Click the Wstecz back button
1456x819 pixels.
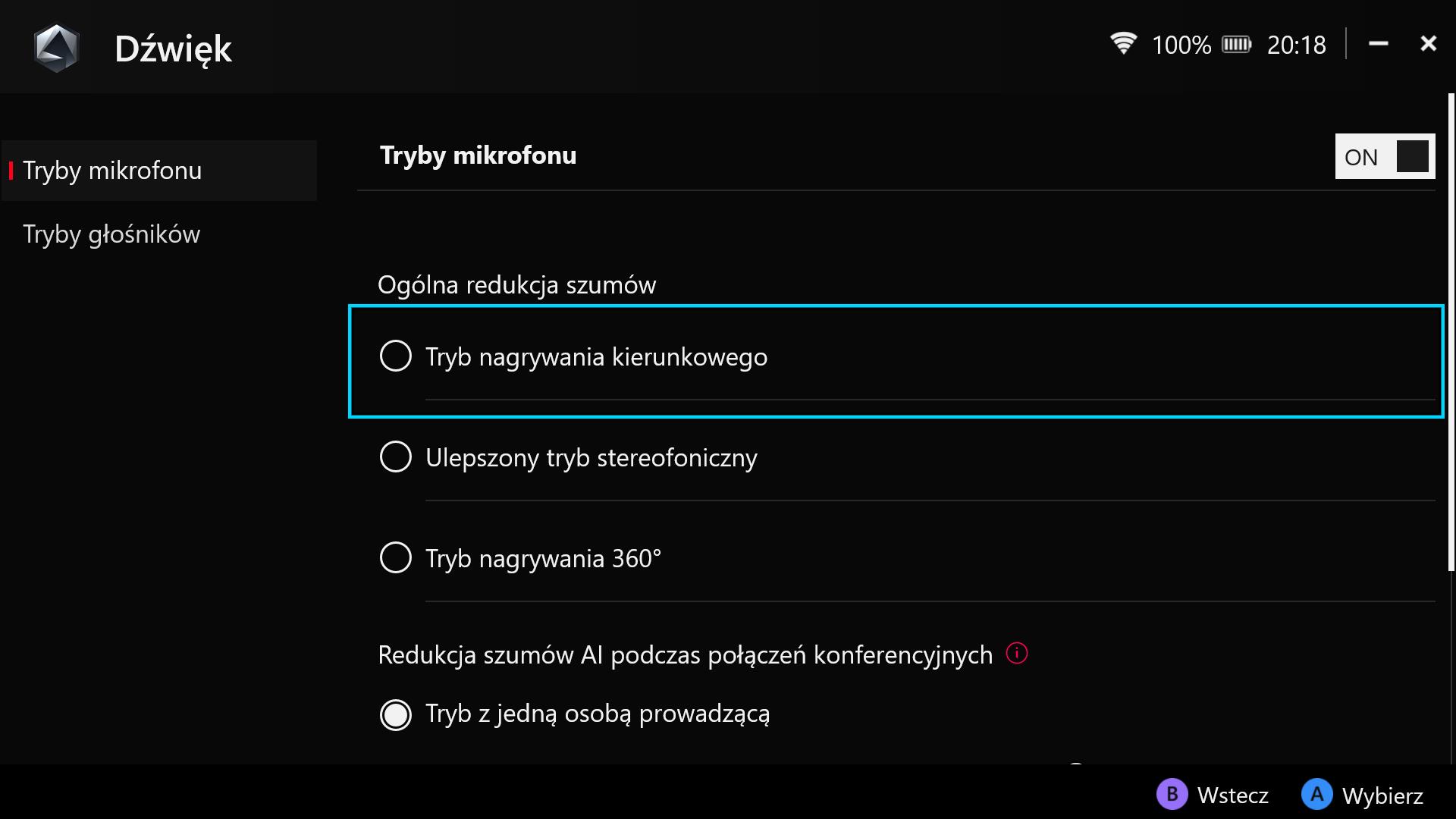[1213, 795]
